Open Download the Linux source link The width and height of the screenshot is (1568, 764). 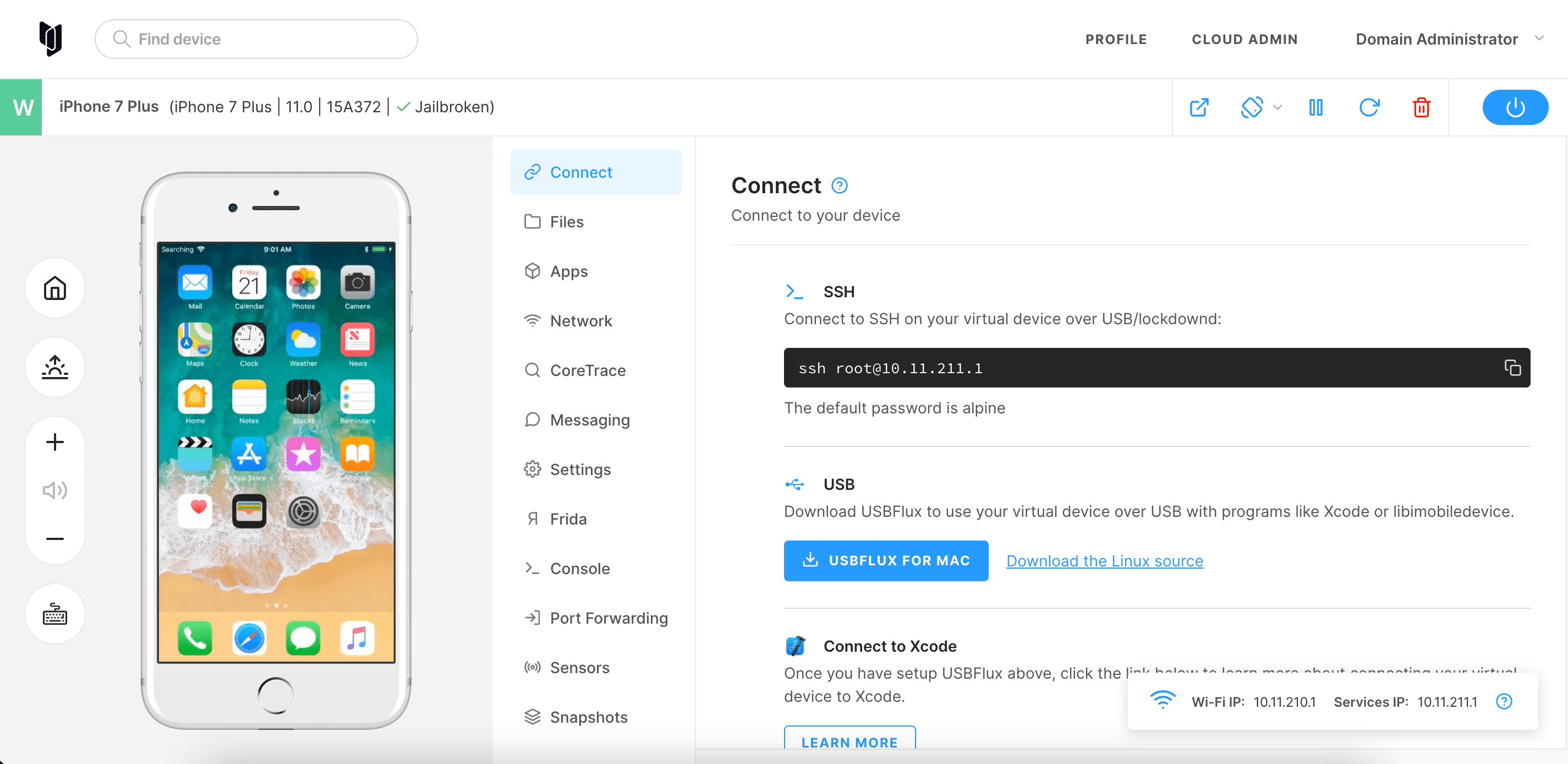point(1104,561)
